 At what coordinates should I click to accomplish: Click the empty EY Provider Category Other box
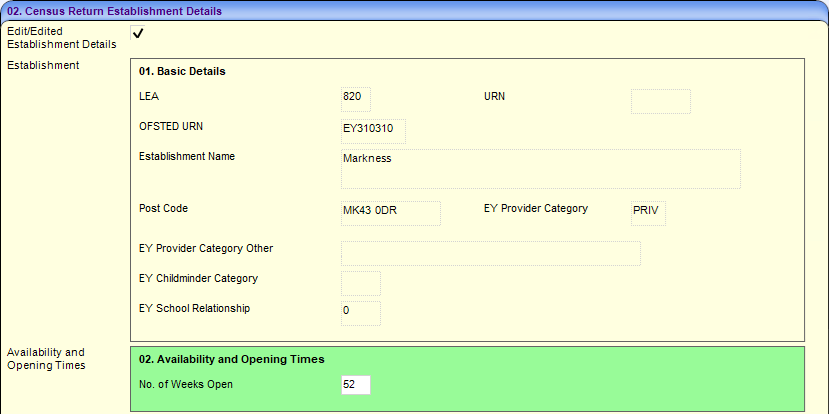[x=490, y=253]
